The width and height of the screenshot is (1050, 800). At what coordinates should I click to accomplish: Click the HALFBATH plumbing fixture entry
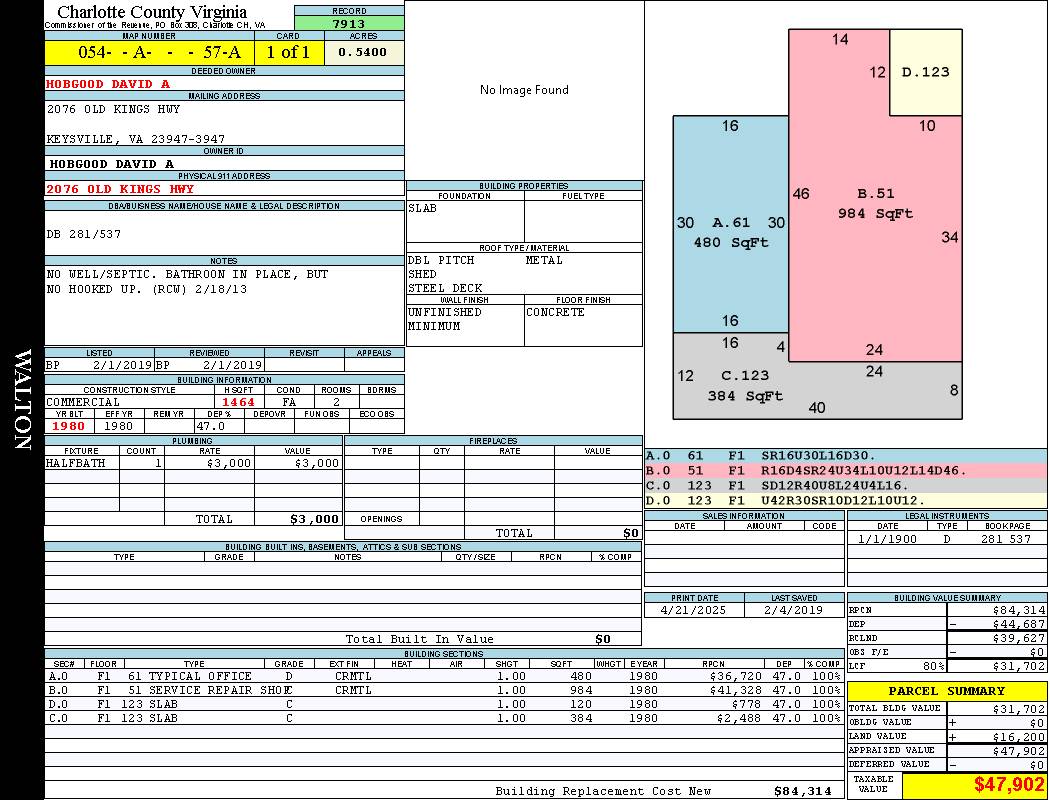pyautogui.click(x=75, y=463)
